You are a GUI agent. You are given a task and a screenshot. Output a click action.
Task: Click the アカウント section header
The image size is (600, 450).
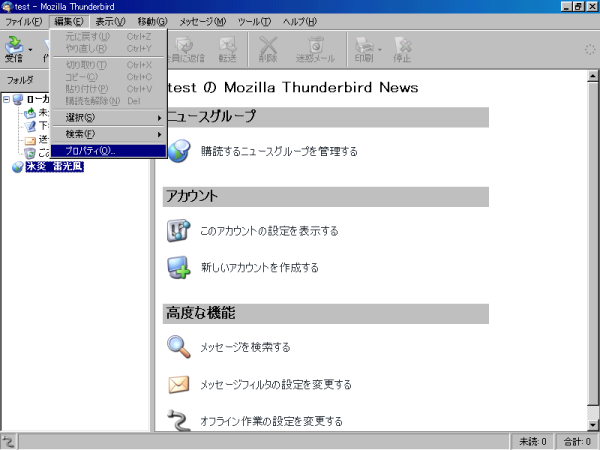point(326,197)
